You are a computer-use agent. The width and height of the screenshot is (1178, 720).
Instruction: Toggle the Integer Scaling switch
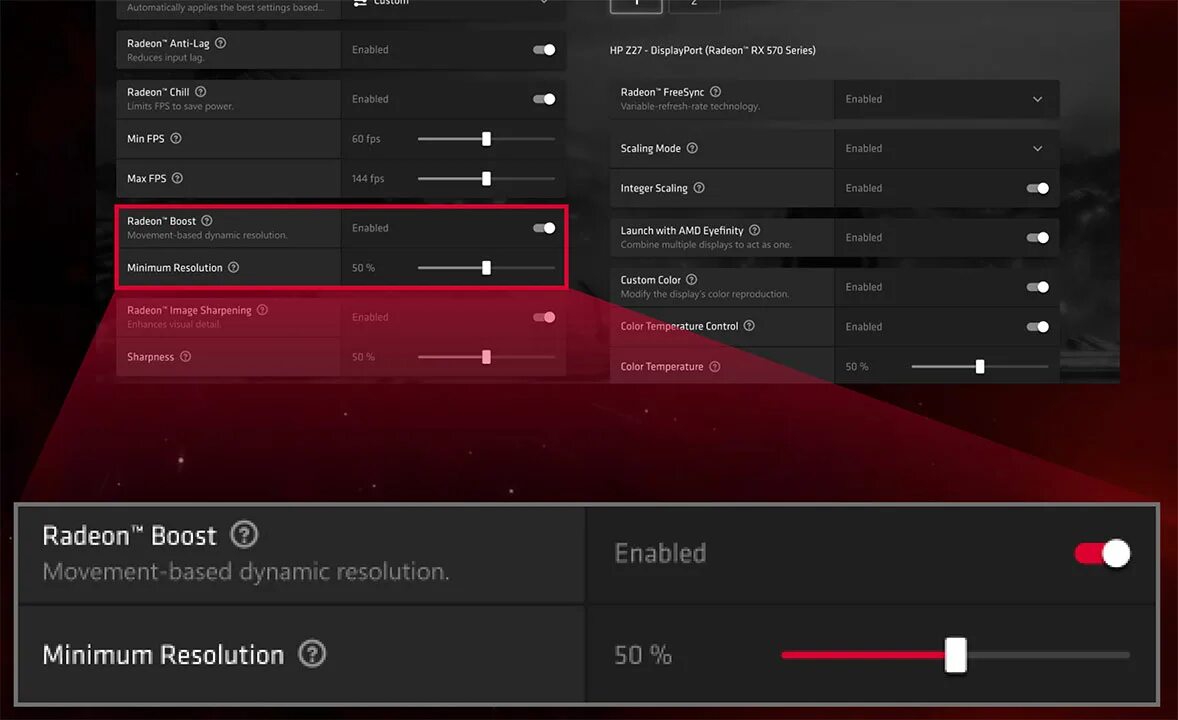coord(1038,188)
